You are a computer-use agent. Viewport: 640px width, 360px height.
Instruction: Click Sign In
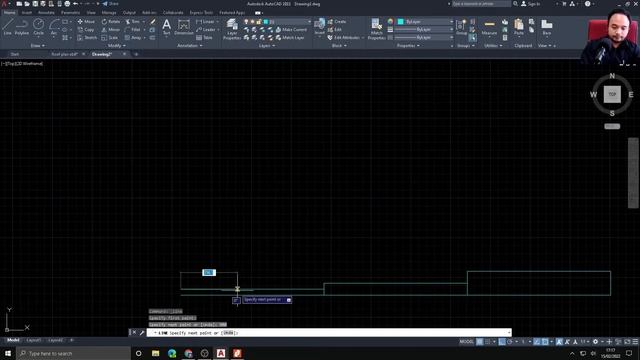531,4
